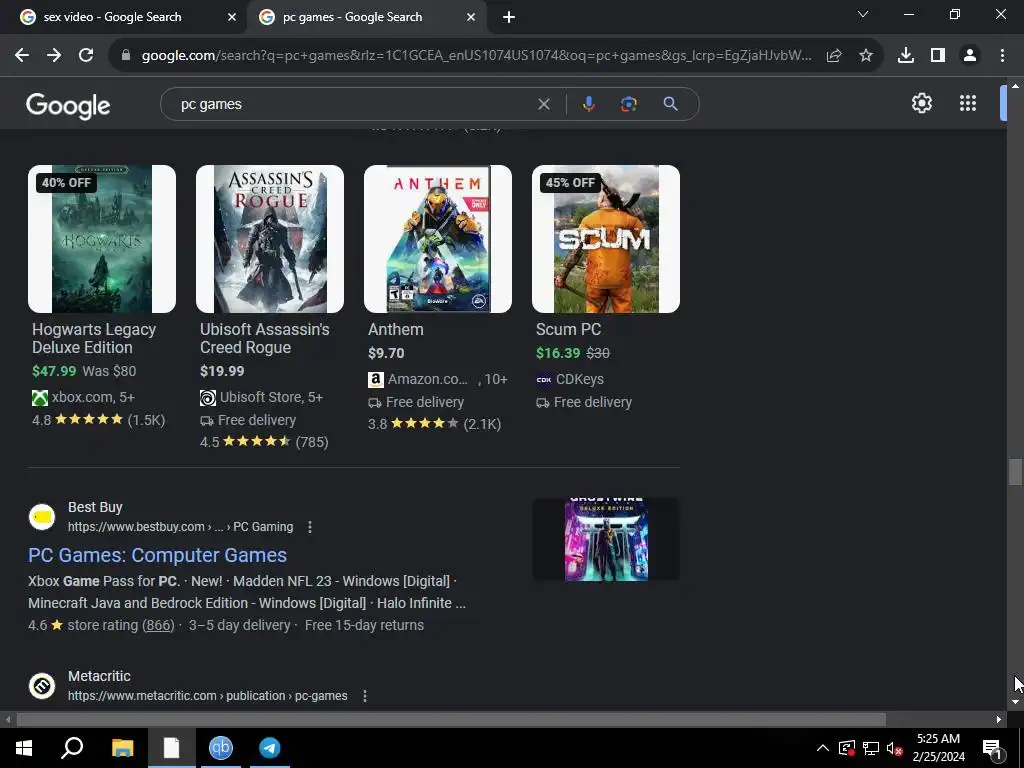The image size is (1024, 768).
Task: Open the white document app on the taskbar
Action: pyautogui.click(x=171, y=748)
